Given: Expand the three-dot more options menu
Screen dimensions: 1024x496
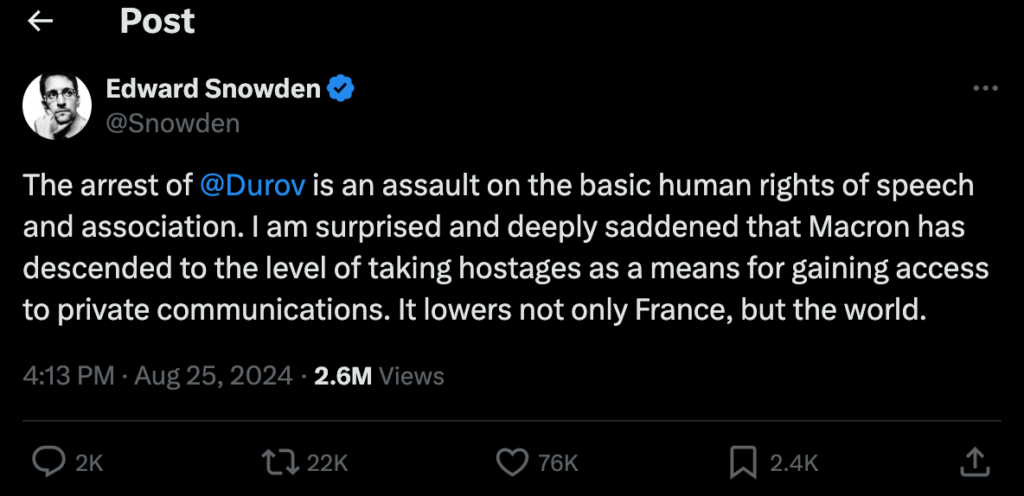Looking at the screenshot, I should (x=985, y=89).
